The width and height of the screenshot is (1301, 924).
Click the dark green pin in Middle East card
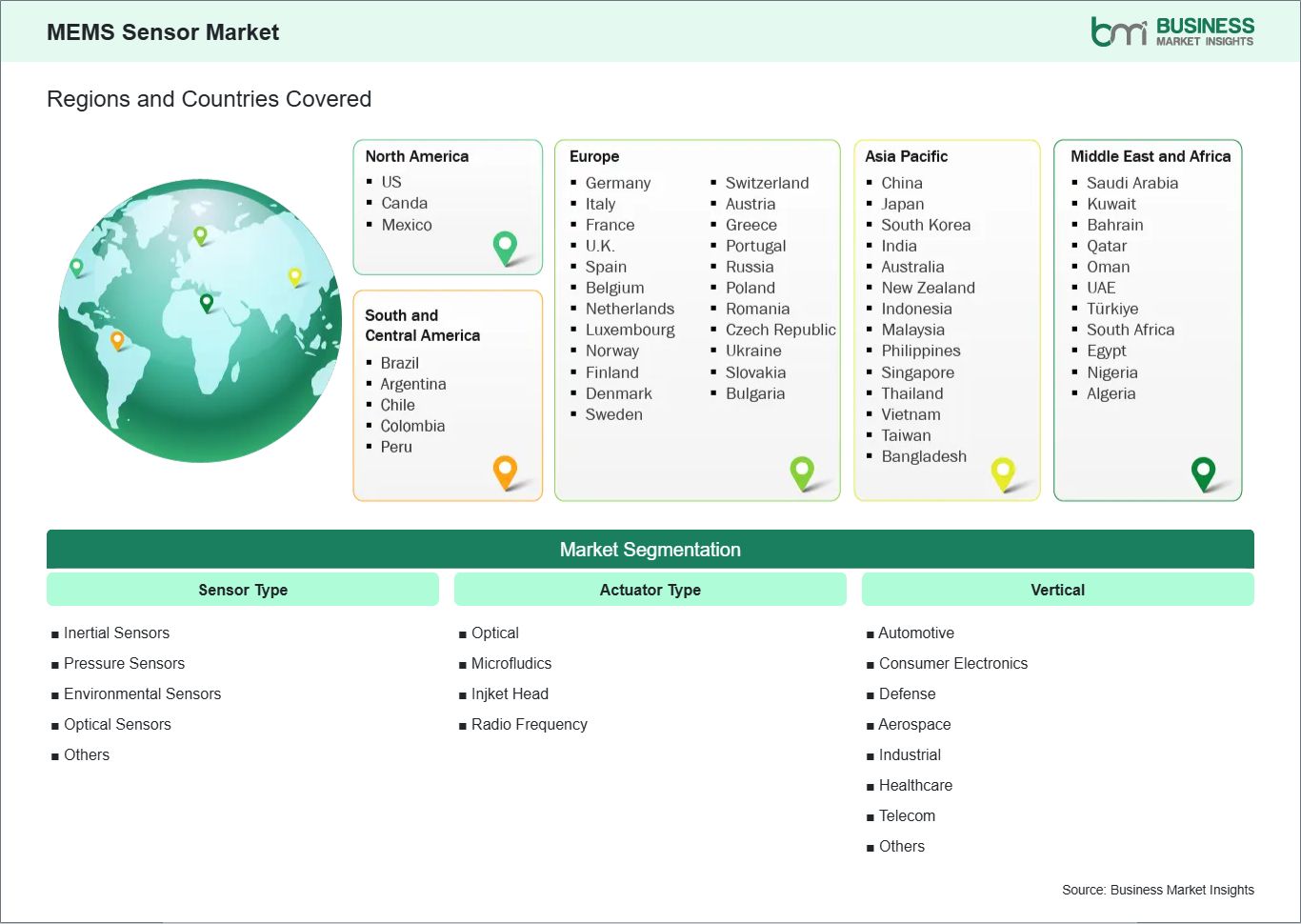[x=1203, y=472]
